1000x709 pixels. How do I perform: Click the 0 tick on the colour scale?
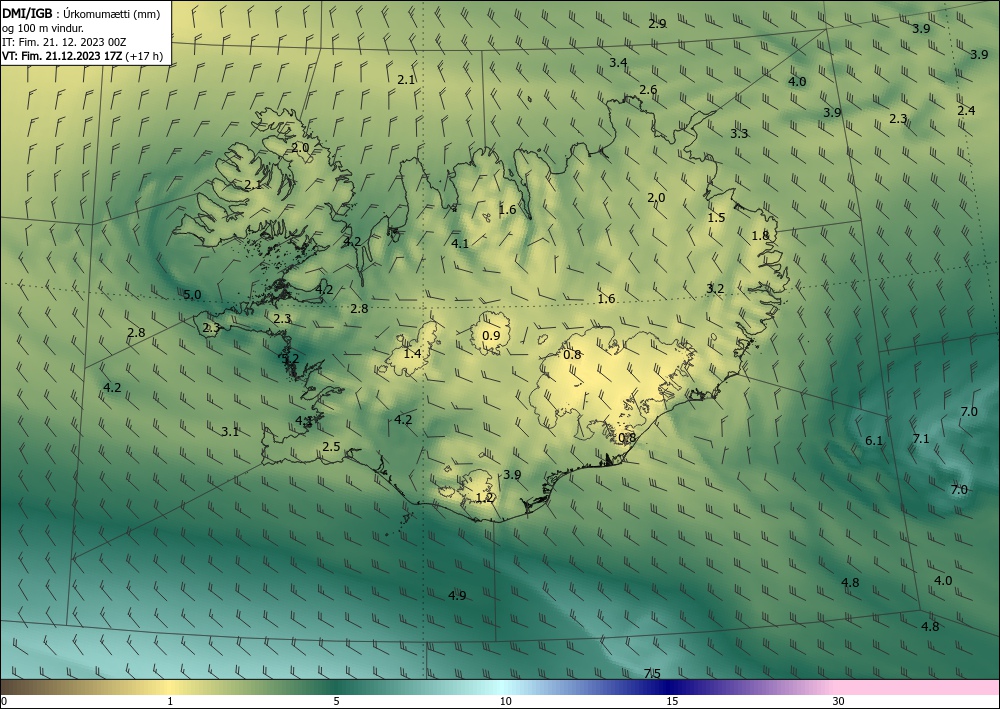point(4,701)
